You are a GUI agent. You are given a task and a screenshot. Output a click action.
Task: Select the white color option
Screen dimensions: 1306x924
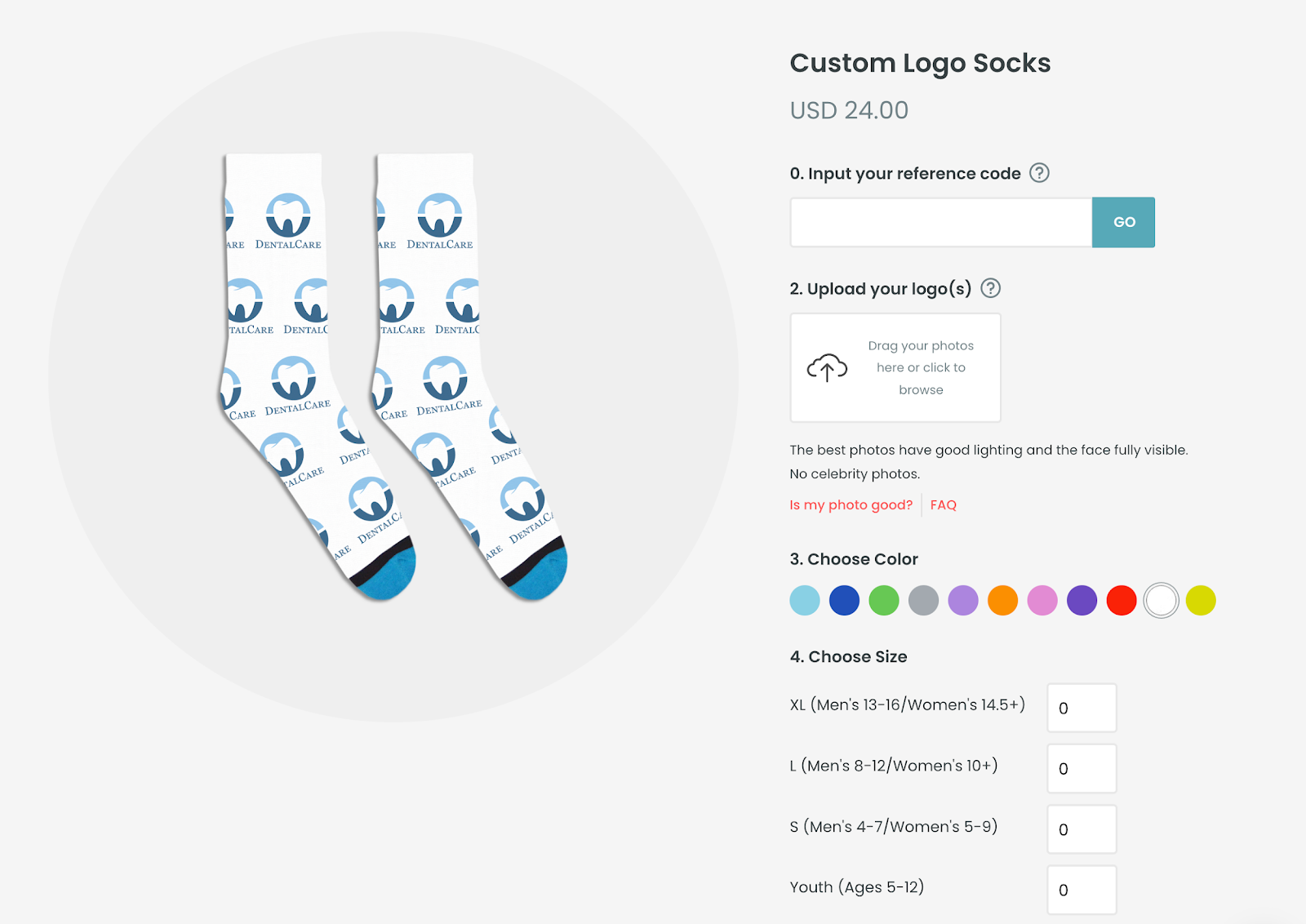pos(1161,600)
